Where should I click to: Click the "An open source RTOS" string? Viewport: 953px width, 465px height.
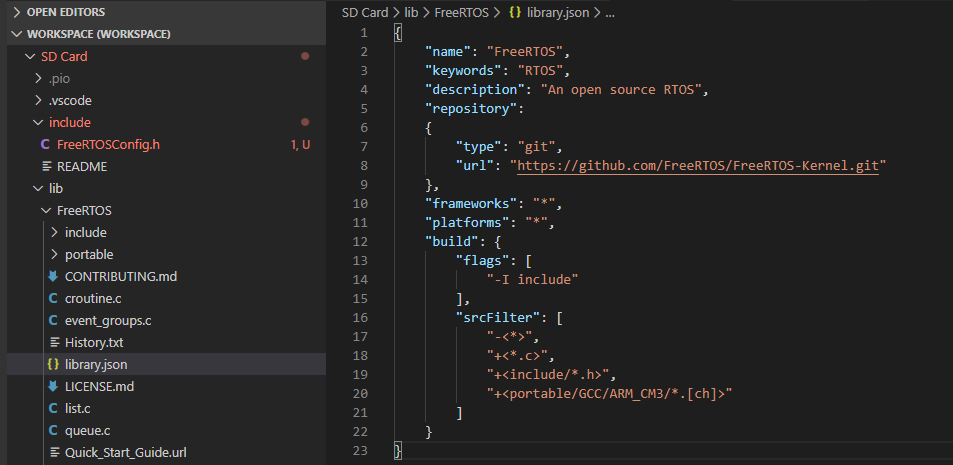(622, 89)
